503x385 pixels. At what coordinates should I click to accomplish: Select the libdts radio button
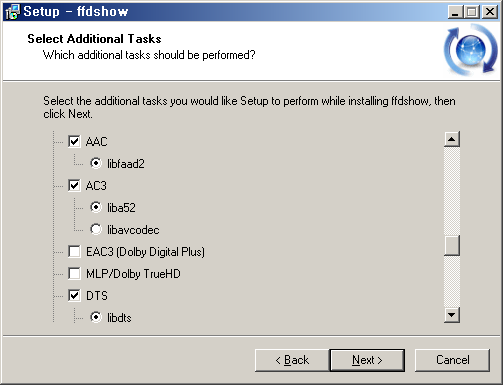coord(96,317)
